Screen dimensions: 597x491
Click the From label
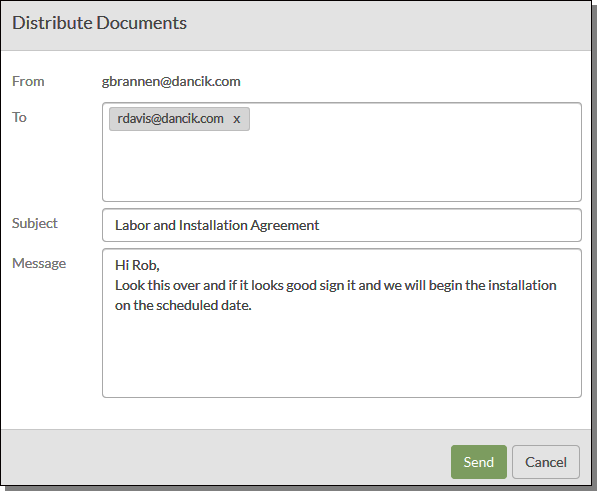[28, 81]
